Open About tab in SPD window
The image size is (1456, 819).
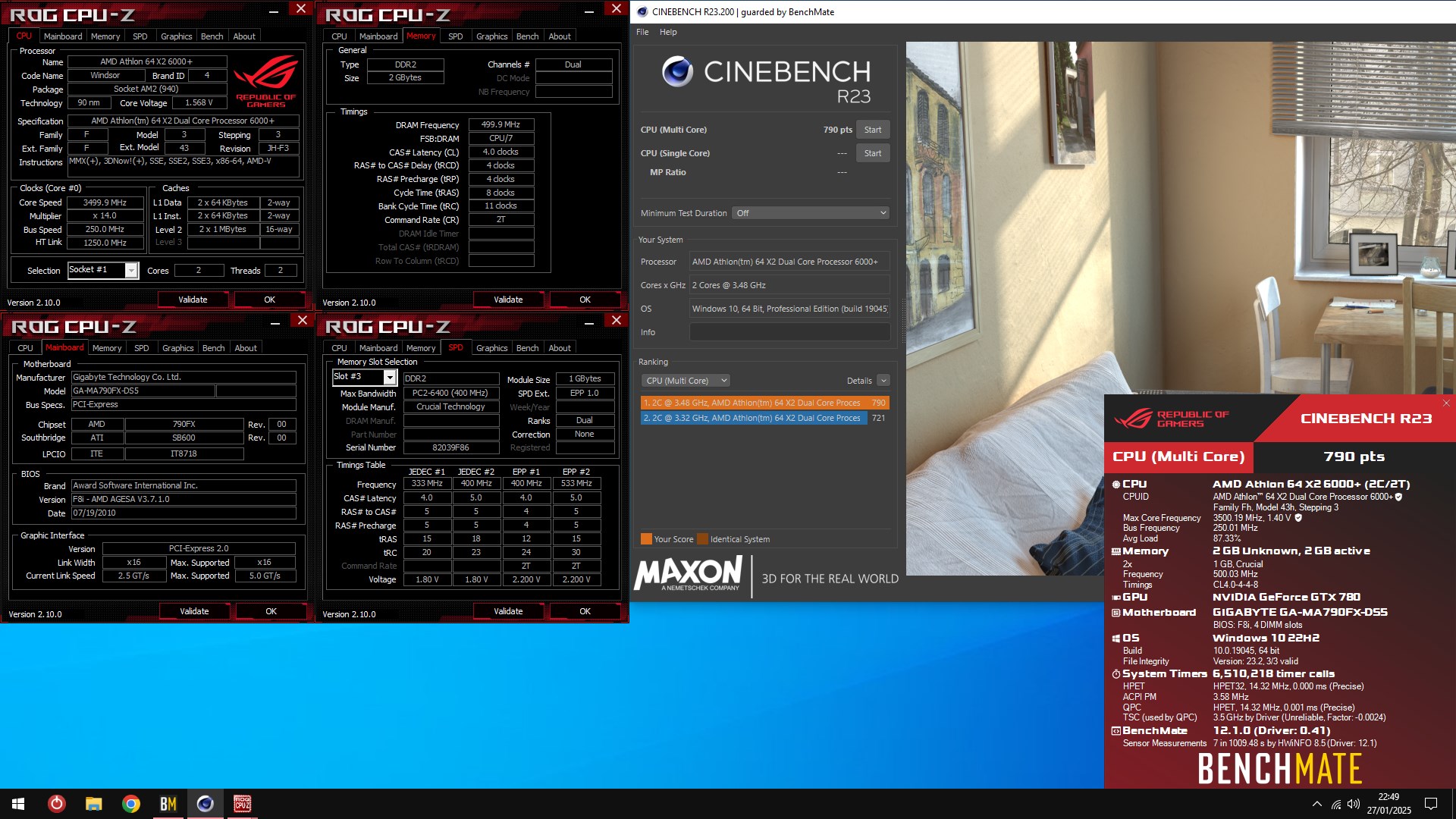560,348
